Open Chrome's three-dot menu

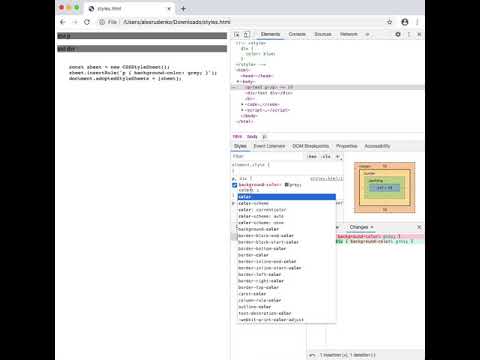coord(417,22)
